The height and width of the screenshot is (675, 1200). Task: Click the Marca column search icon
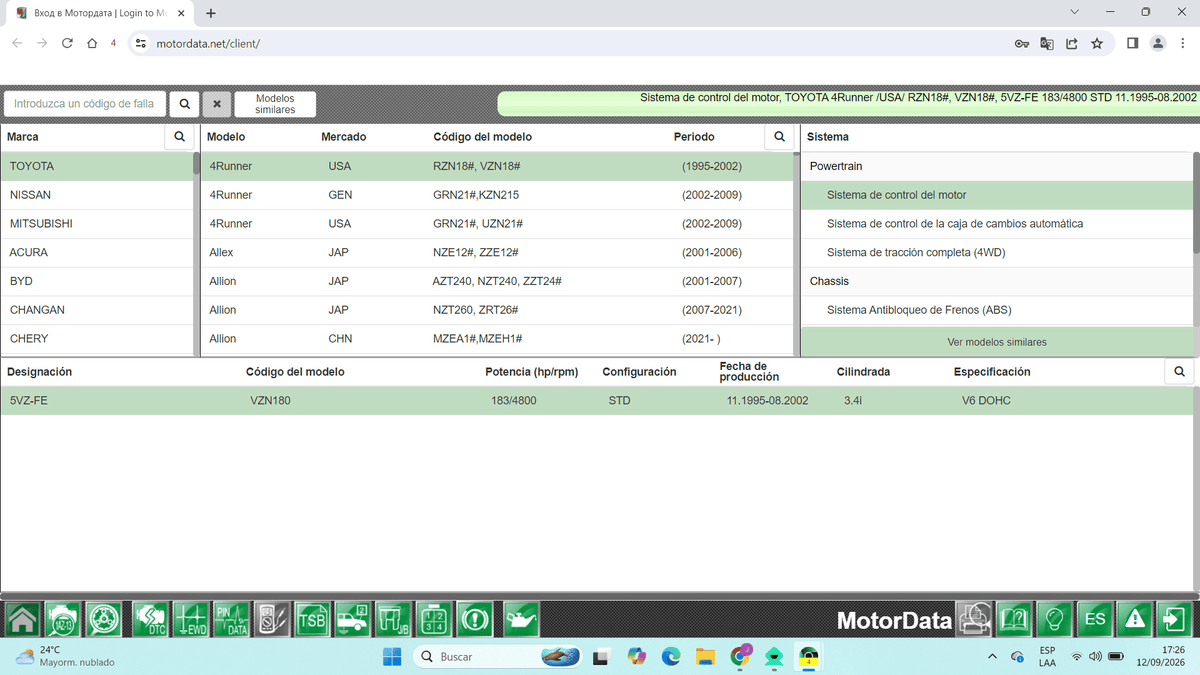(x=179, y=137)
